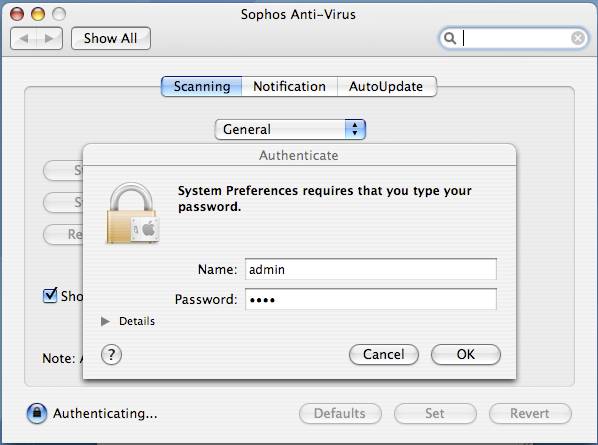The image size is (598, 445).
Task: Go forward with the right arrow button
Action: click(x=50, y=39)
